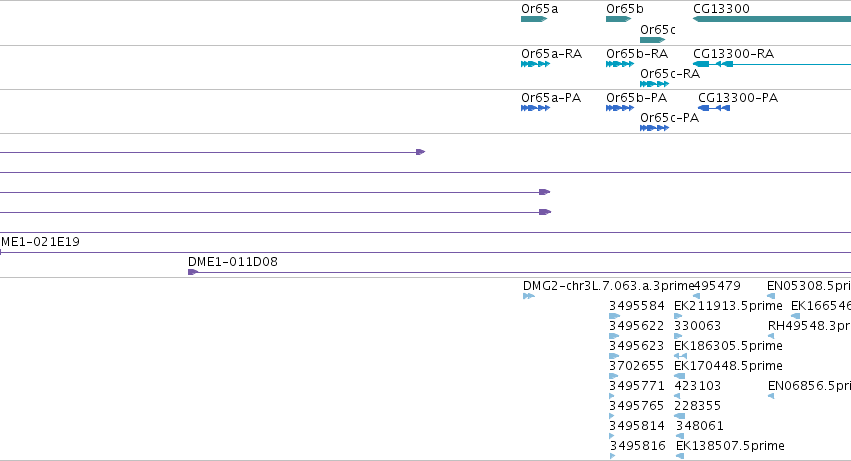This screenshot has height=461, width=851.
Task: Select the DME1-011D08 clone label
Action: click(233, 262)
